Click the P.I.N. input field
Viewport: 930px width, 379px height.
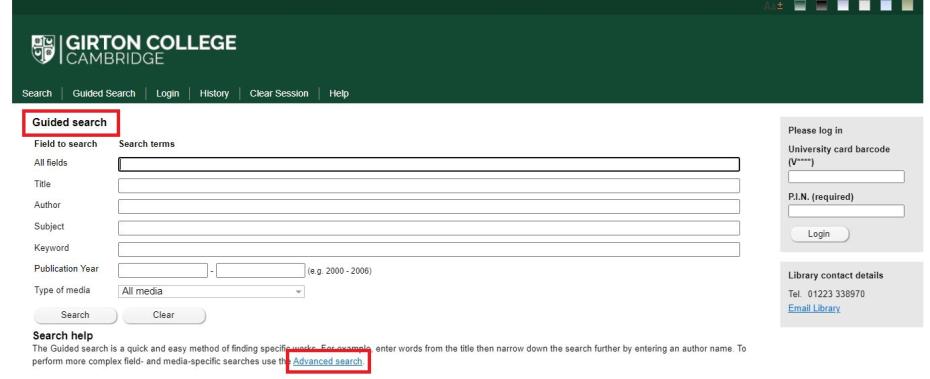tap(846, 211)
